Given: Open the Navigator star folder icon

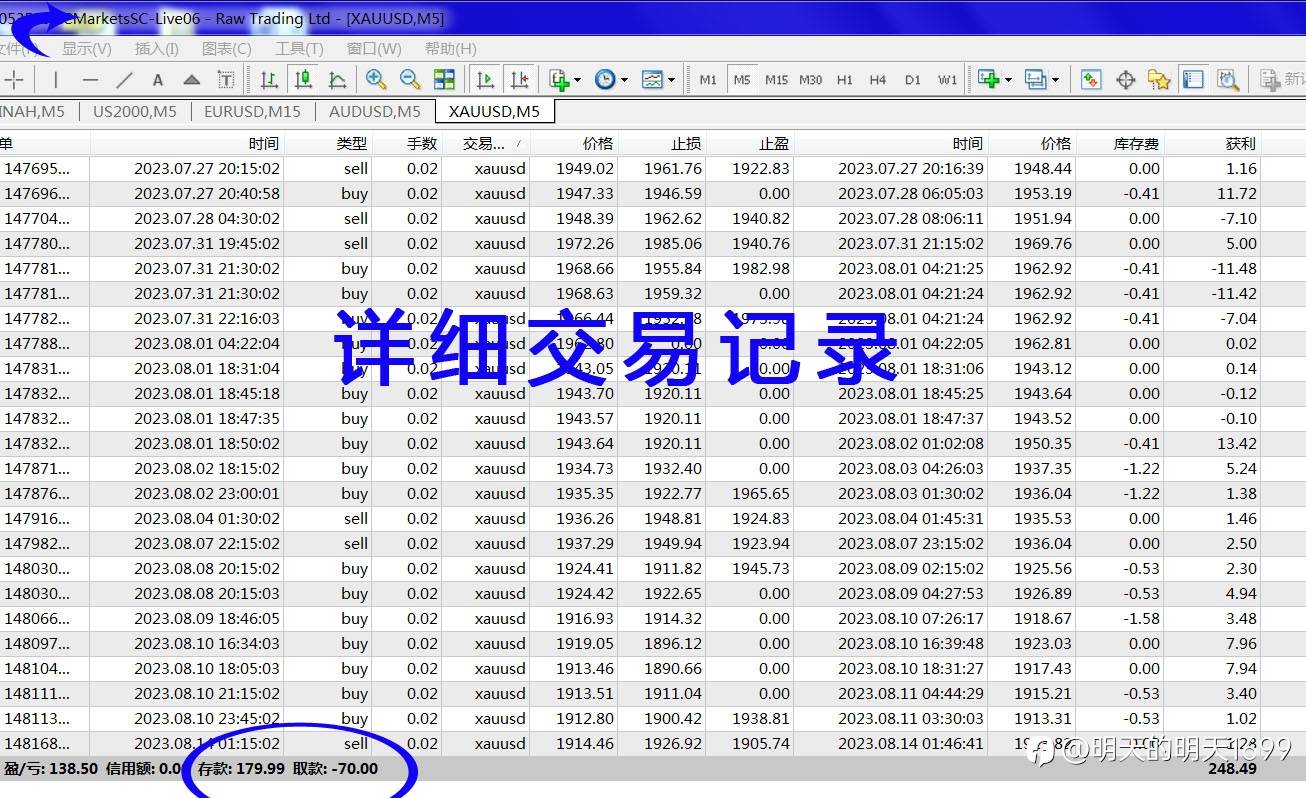Looking at the screenshot, I should (1159, 80).
